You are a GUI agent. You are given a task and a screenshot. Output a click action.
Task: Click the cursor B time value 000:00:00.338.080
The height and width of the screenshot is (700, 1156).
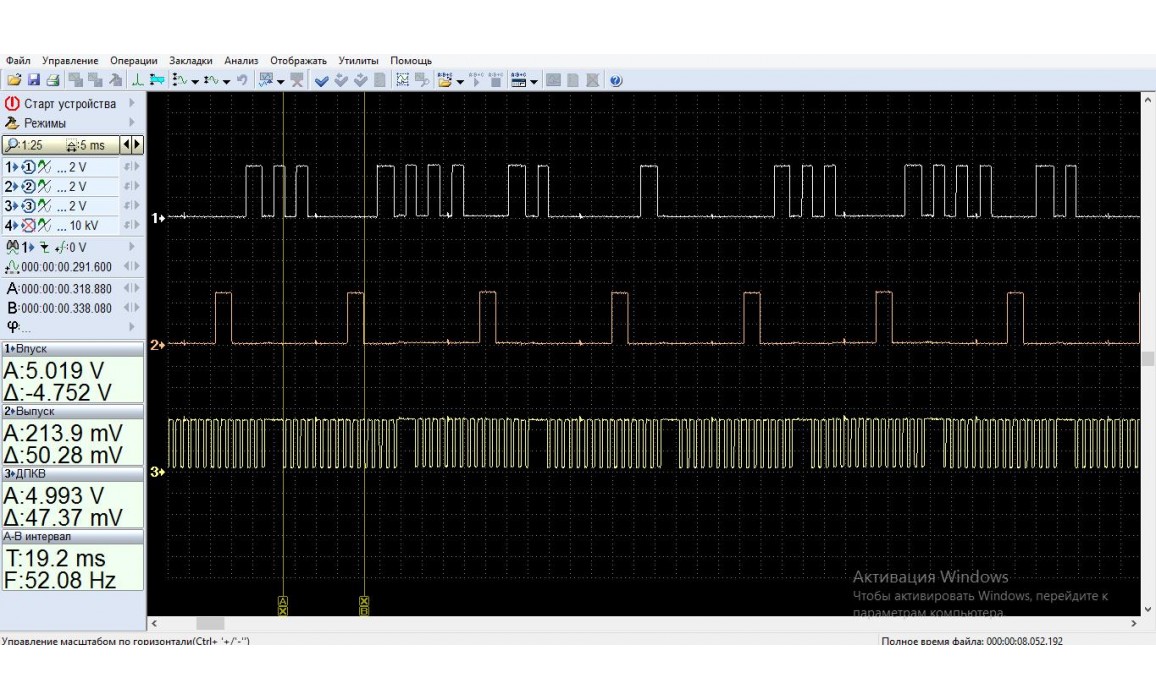tap(66, 308)
